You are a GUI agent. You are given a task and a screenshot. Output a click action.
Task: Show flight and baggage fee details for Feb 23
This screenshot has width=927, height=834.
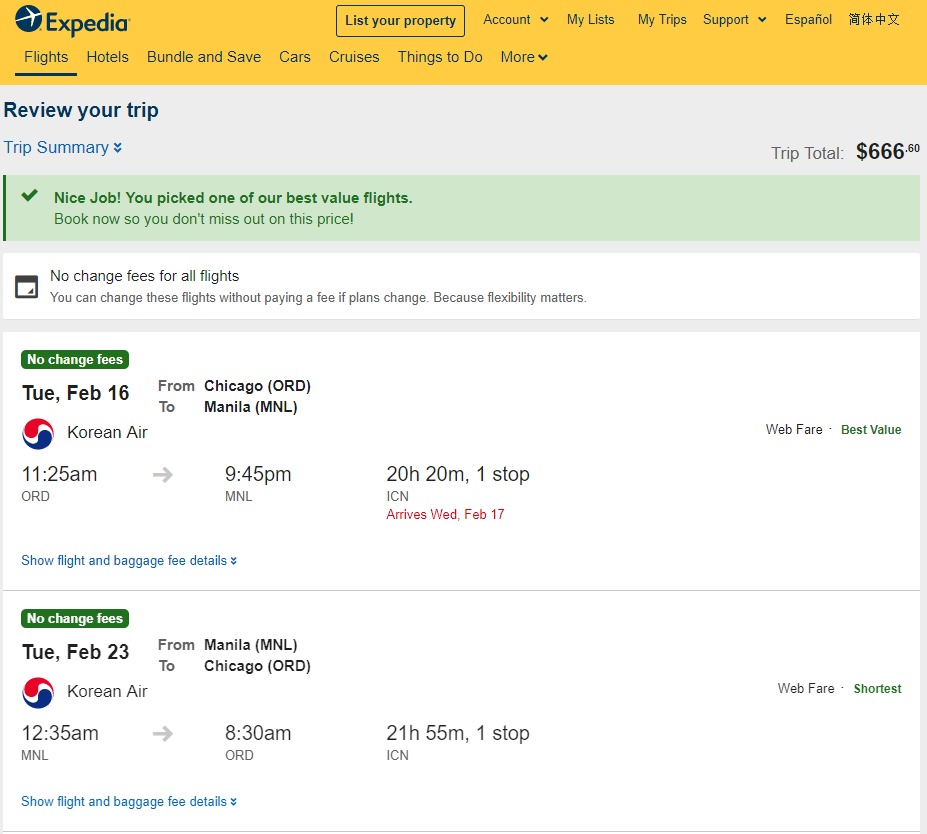tap(129, 801)
